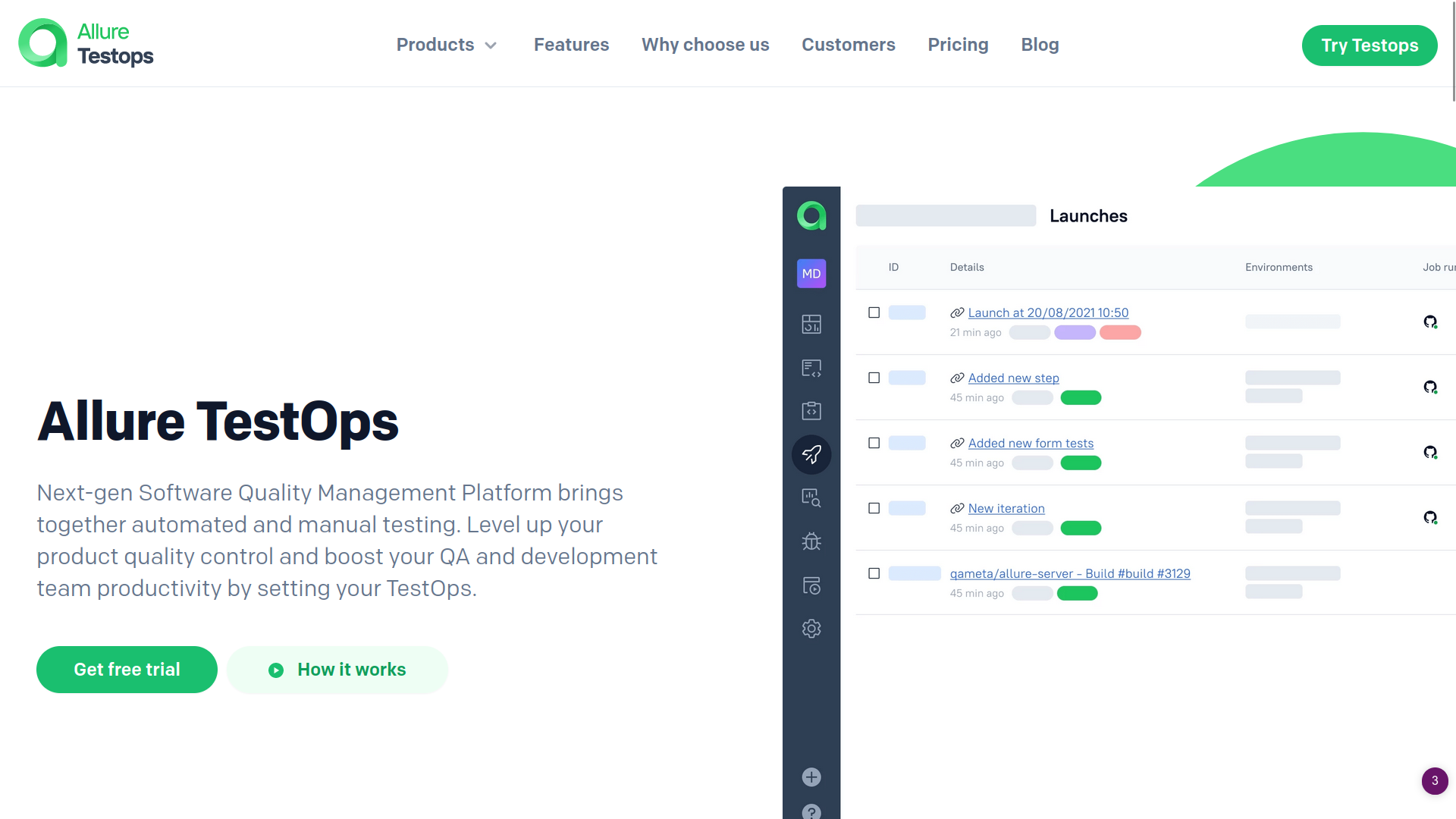Open the Pricing navigation menu item
This screenshot has height=819, width=1456.
[958, 44]
